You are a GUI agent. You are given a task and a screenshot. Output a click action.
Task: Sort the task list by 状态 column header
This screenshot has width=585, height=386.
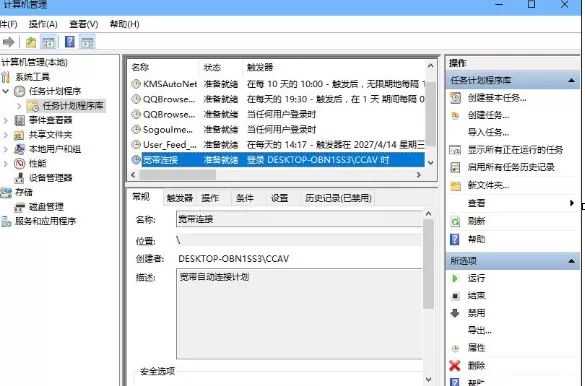click(x=220, y=67)
